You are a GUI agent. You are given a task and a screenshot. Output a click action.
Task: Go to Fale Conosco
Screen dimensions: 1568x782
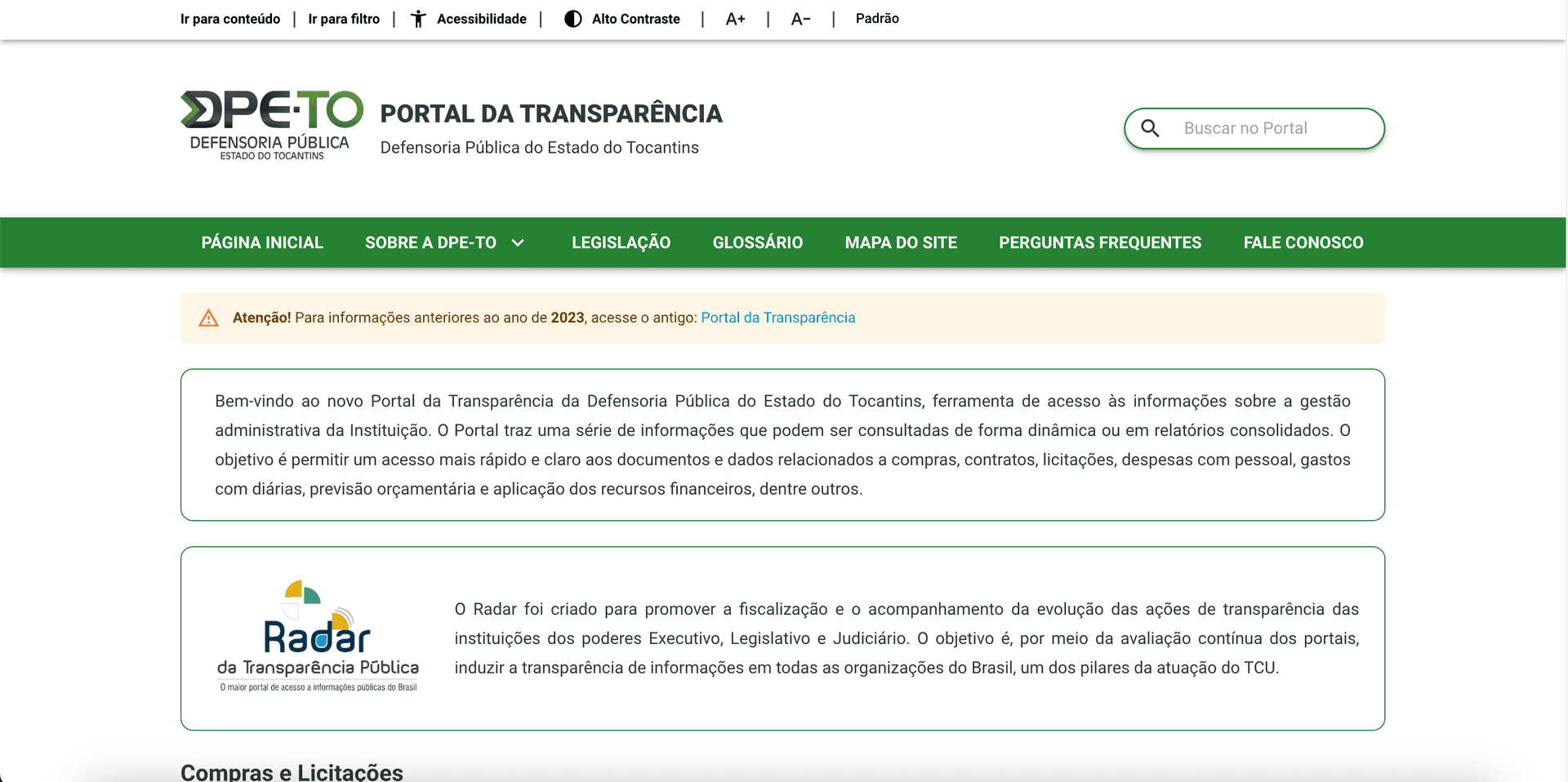(x=1303, y=242)
